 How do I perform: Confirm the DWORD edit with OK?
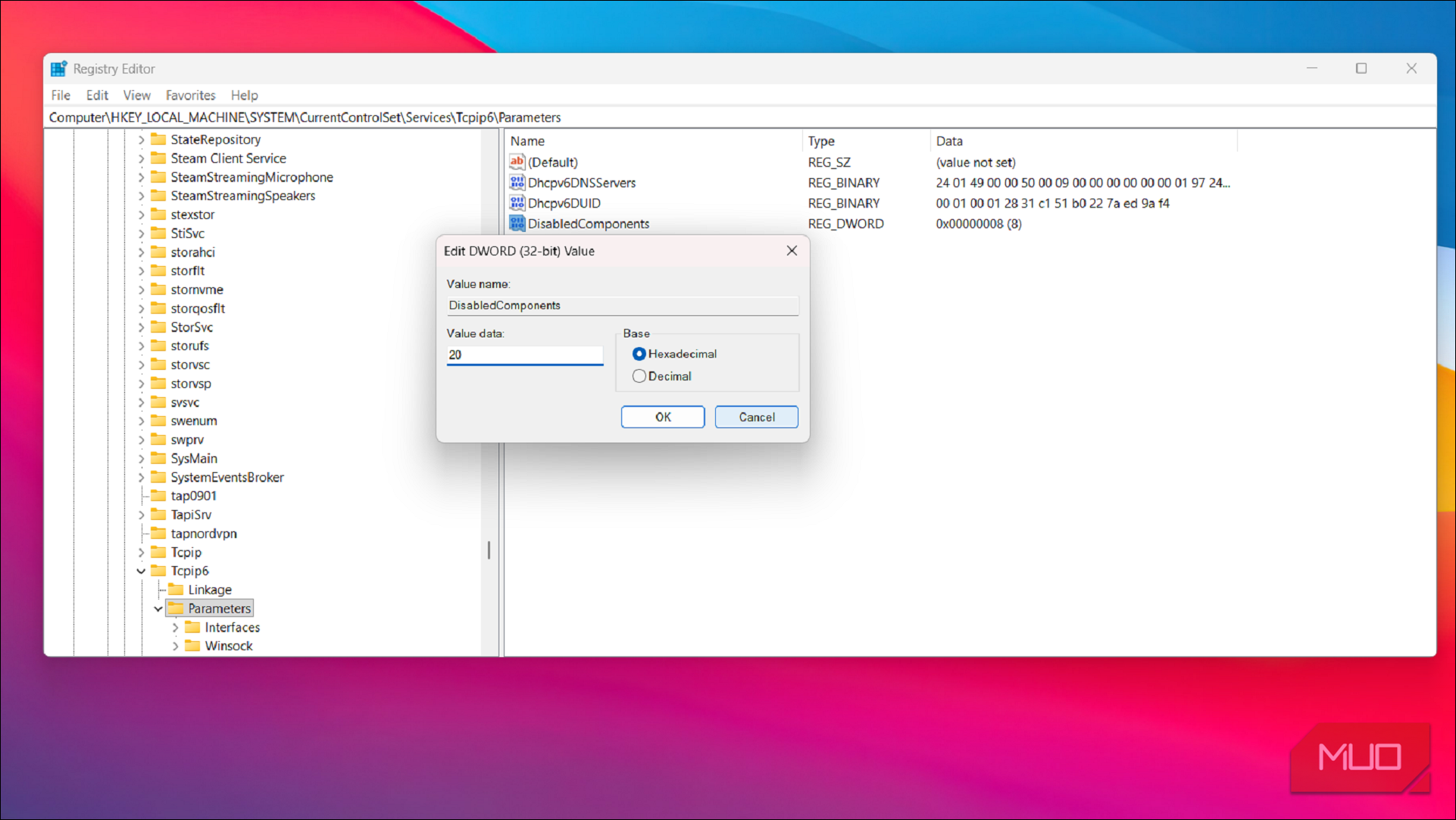[663, 417]
